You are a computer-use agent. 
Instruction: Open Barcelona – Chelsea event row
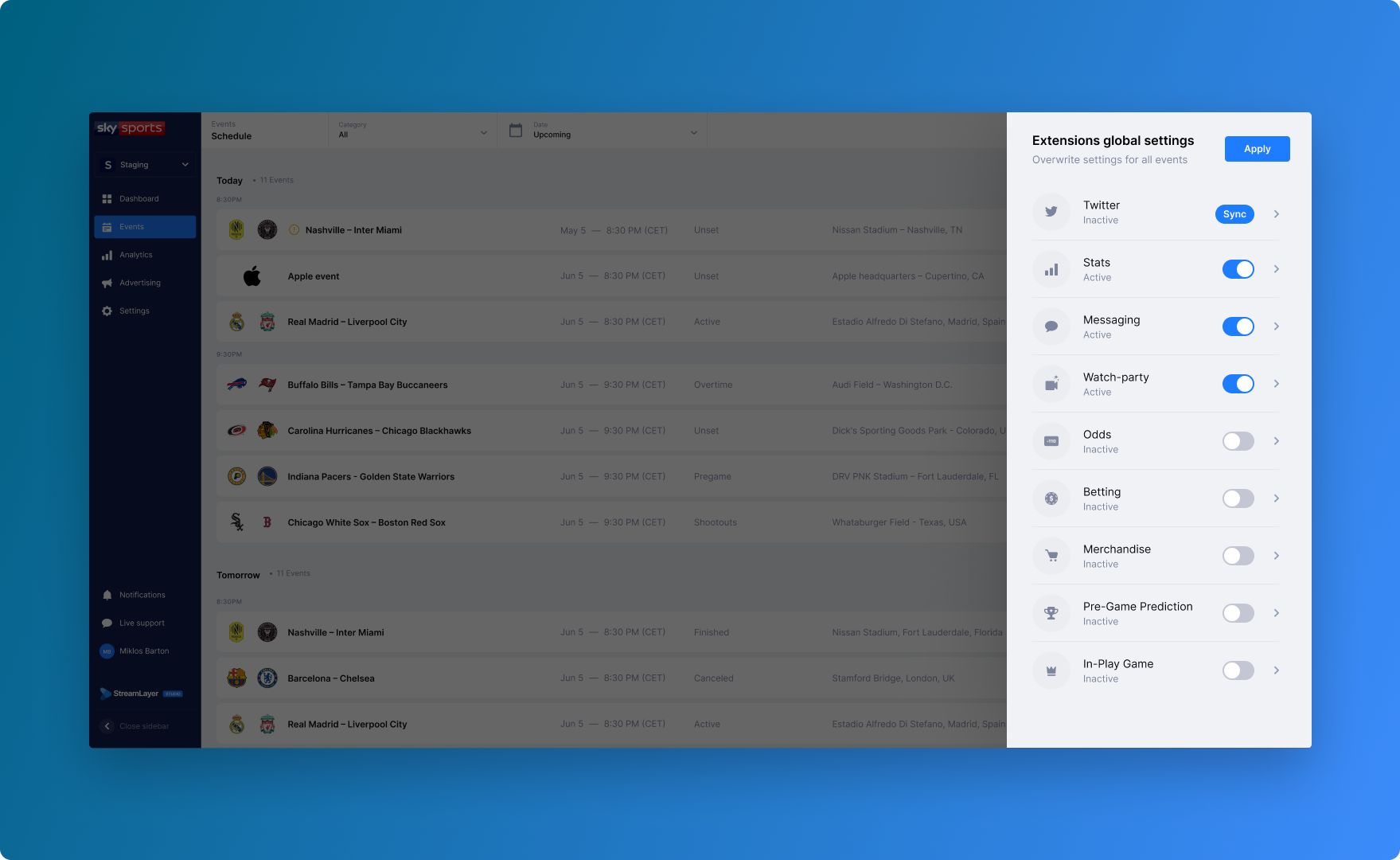[x=611, y=678]
